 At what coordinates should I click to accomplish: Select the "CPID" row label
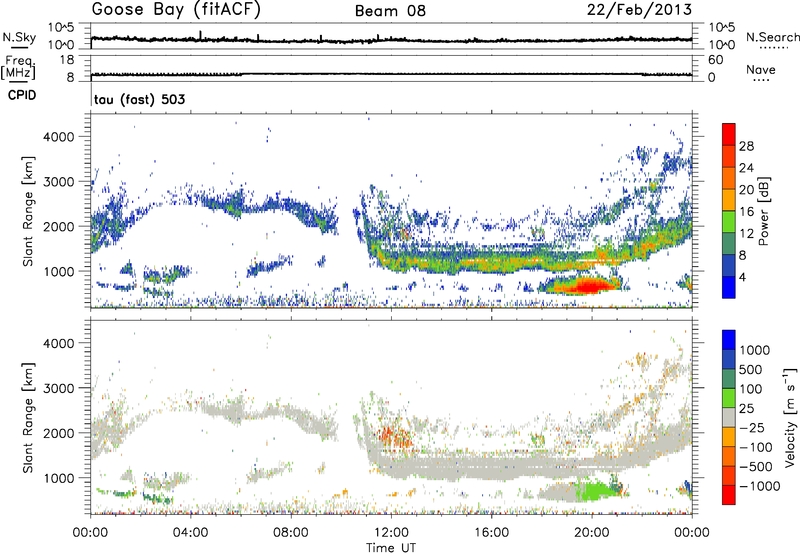point(22,95)
